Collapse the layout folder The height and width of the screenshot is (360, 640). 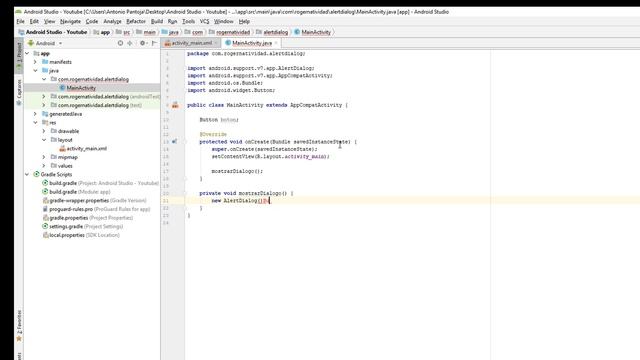click(x=44, y=140)
